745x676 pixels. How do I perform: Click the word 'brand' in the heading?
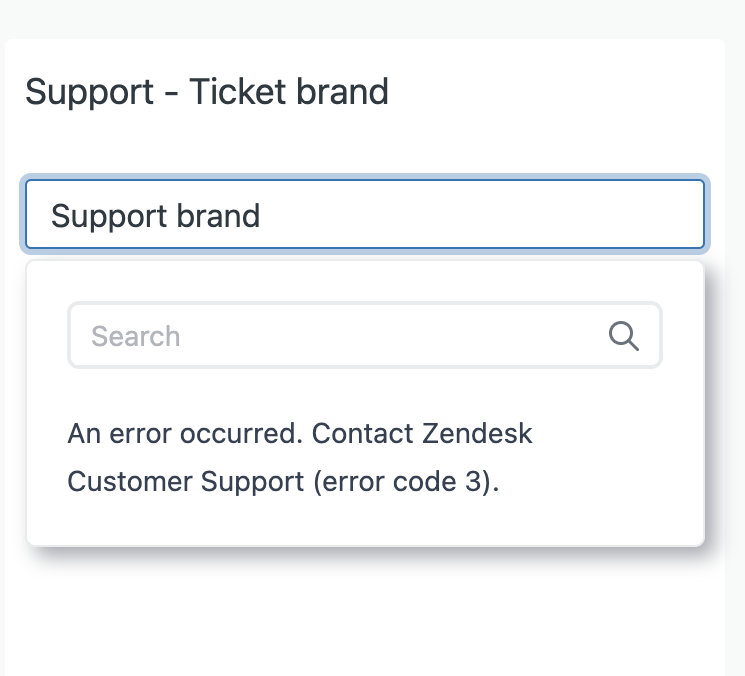(x=345, y=92)
